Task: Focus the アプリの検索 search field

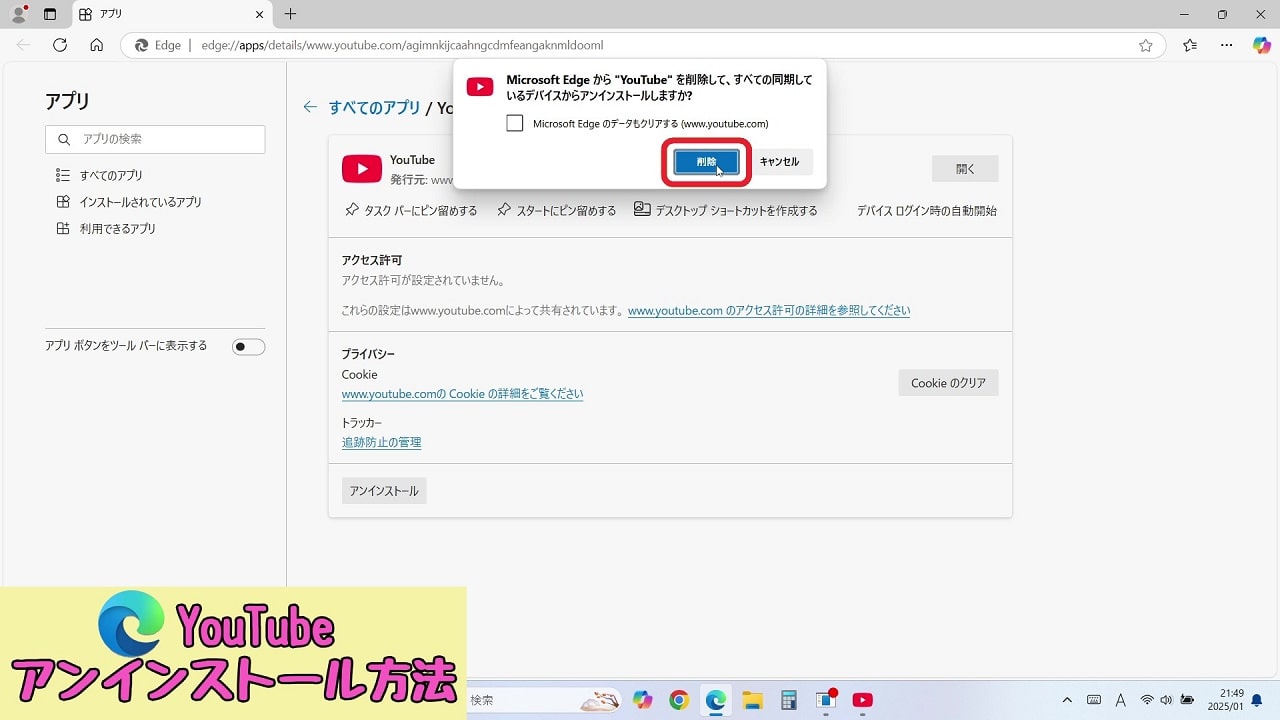Action: (155, 139)
